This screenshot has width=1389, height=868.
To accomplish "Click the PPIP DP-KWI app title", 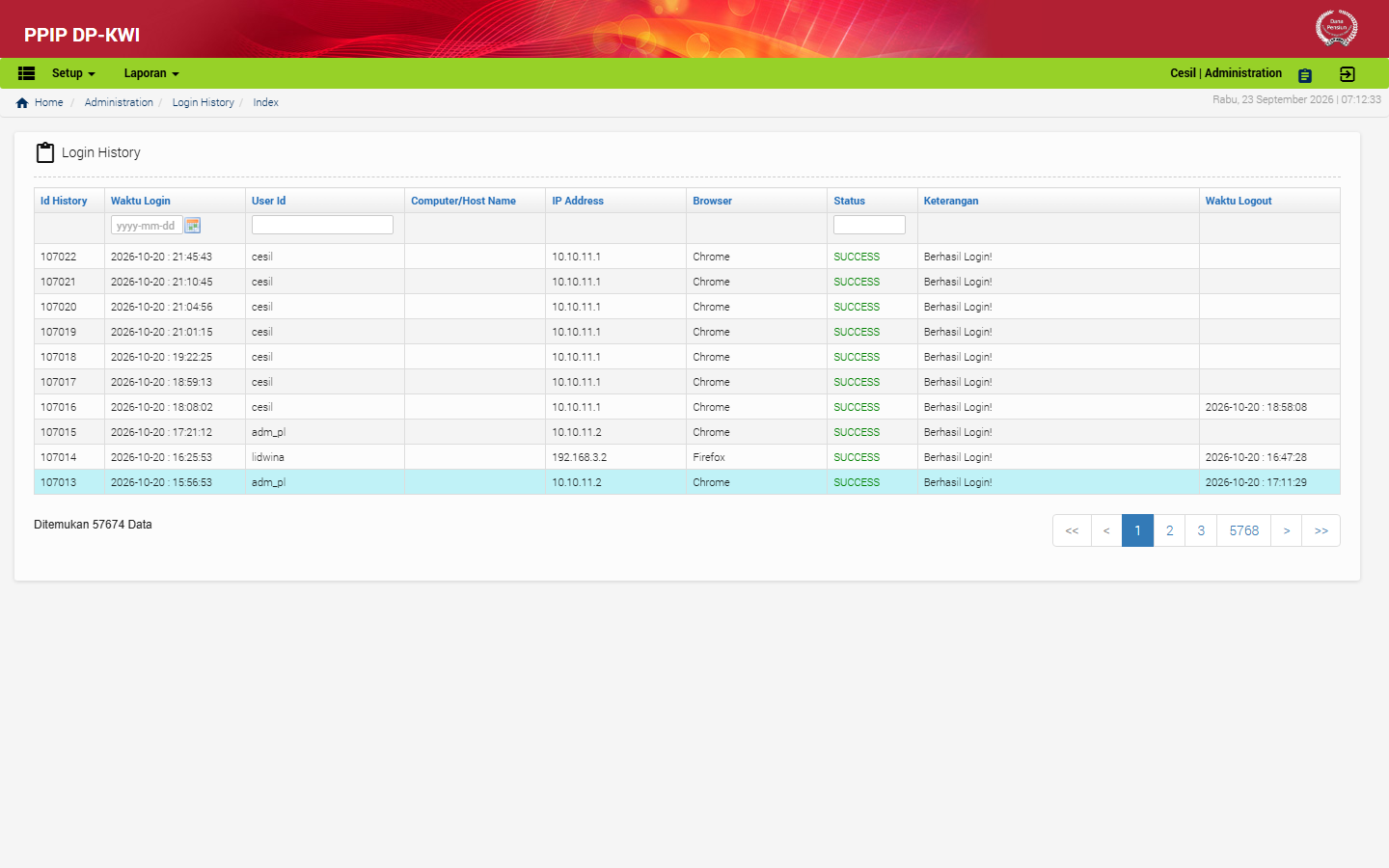I will (82, 35).
